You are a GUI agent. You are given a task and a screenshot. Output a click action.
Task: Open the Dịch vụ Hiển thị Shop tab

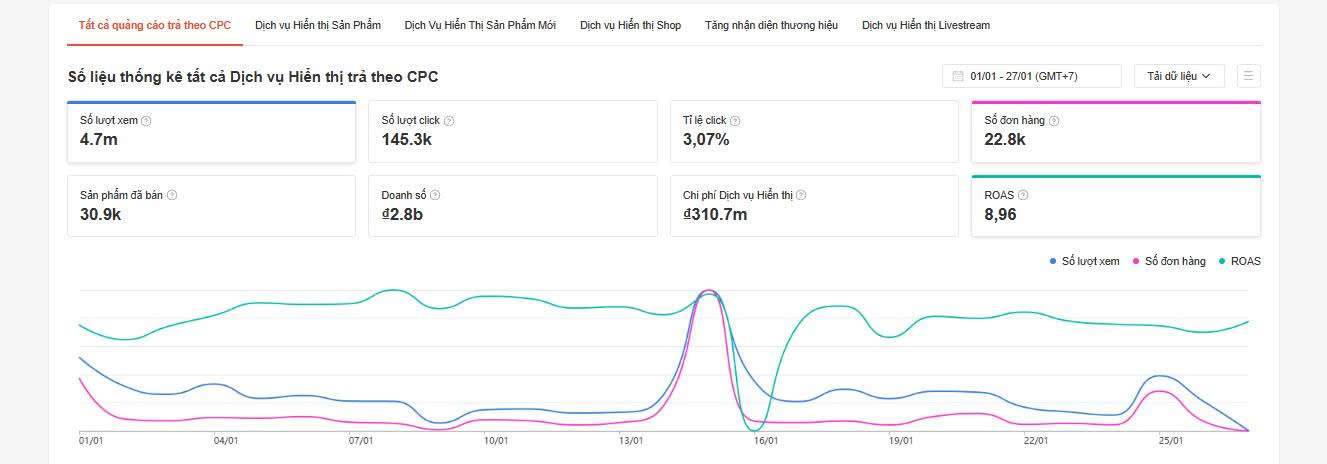[630, 25]
